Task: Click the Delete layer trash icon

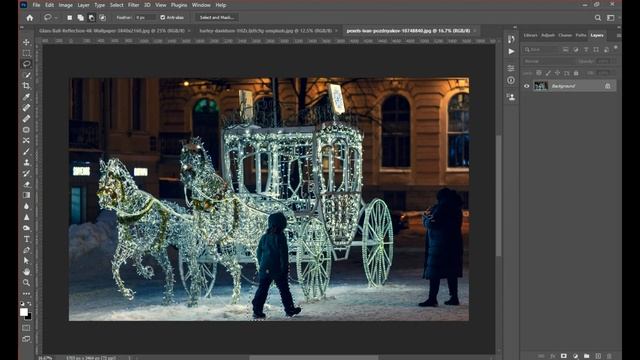Action: click(x=609, y=356)
